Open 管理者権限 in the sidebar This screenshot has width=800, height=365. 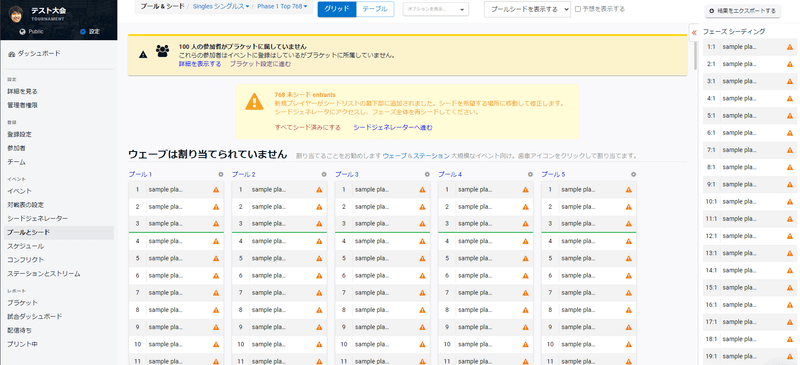pyautogui.click(x=22, y=105)
